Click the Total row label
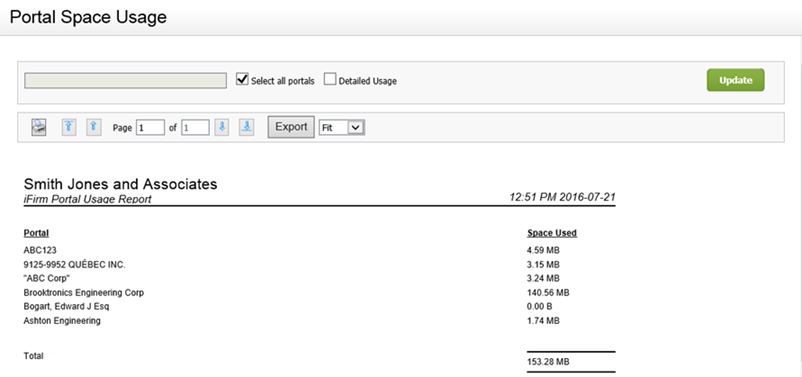Viewport: 802px width, 377px height. [x=34, y=356]
